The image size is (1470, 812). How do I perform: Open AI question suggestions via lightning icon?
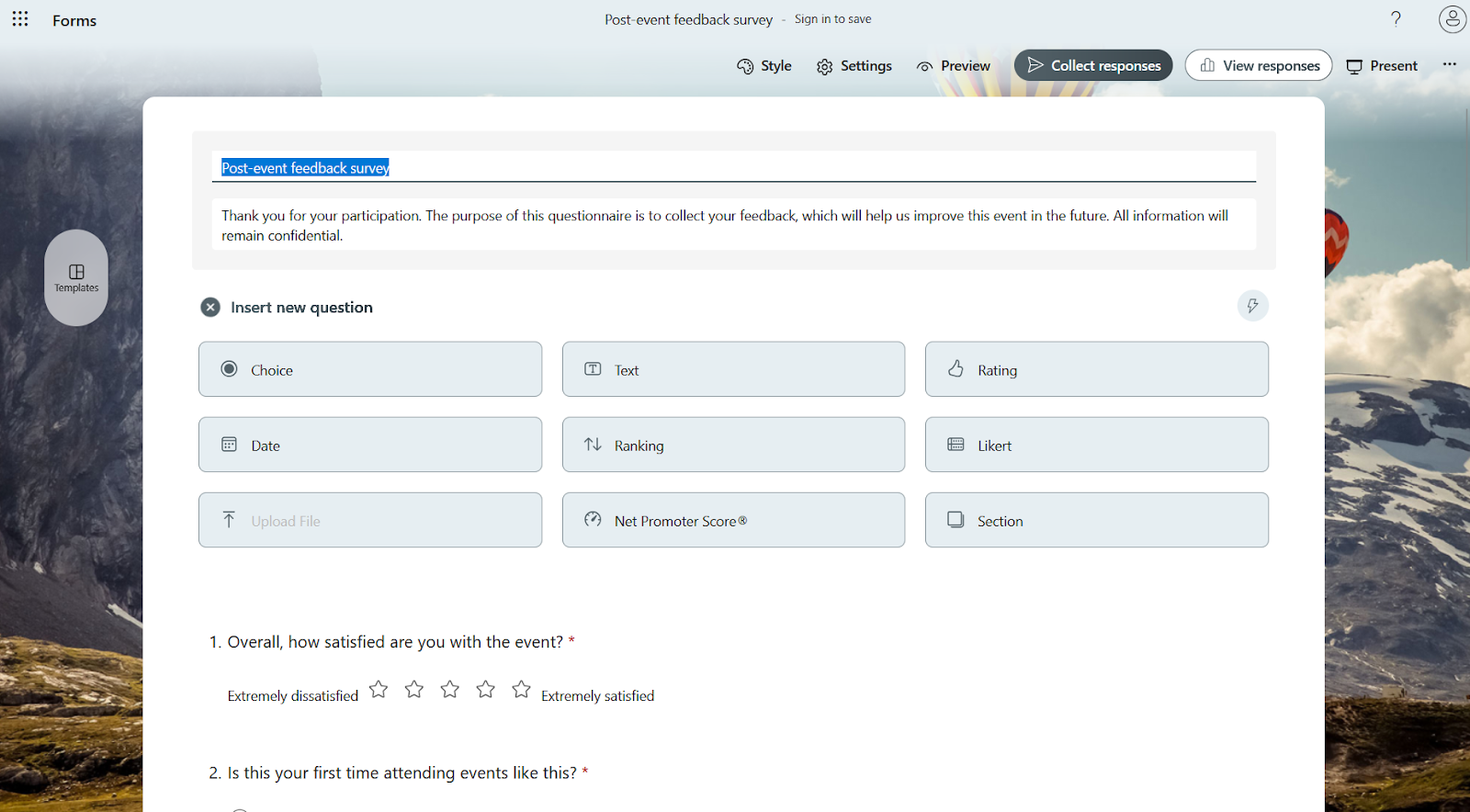pos(1252,306)
